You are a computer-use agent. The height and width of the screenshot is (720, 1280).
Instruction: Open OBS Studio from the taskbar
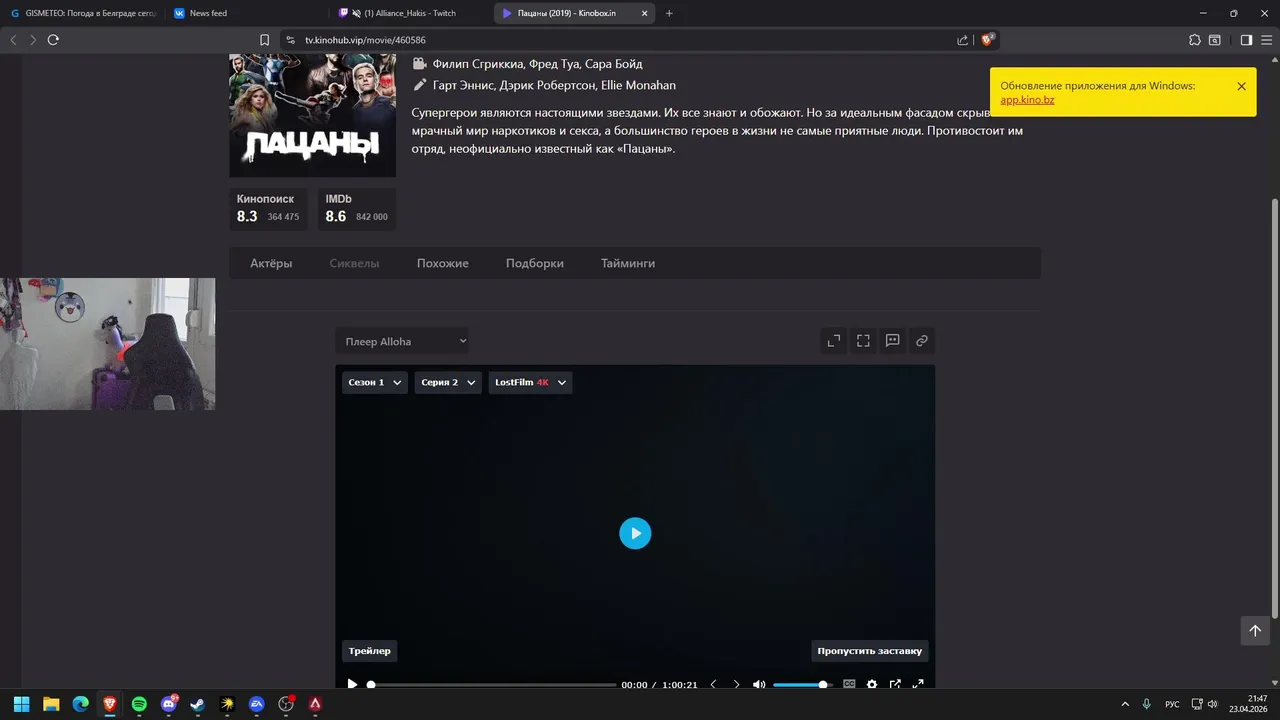(x=286, y=704)
